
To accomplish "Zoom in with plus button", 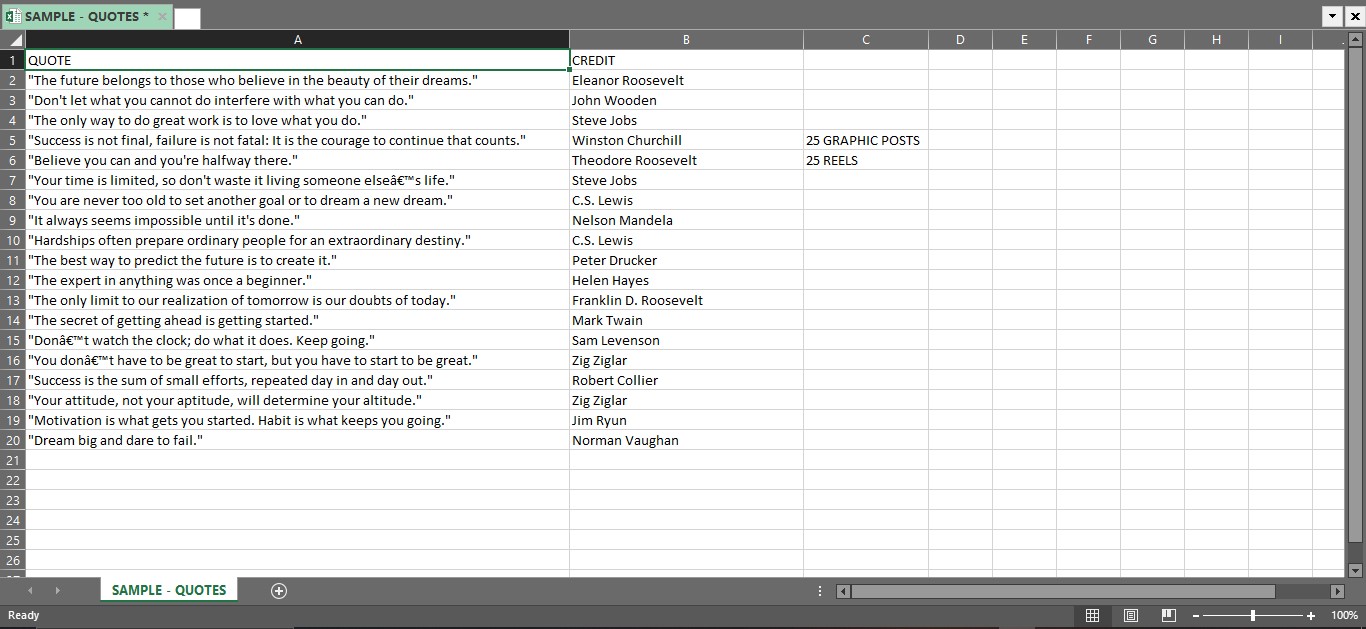I will [1311, 616].
